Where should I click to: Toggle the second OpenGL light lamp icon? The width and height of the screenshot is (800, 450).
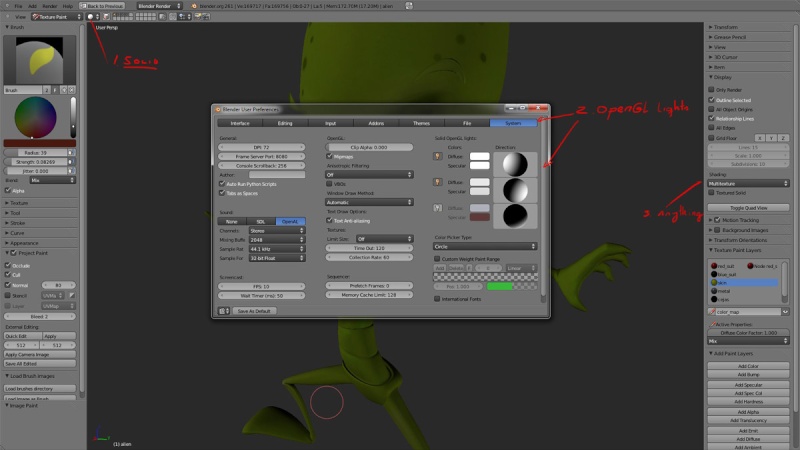[x=437, y=182]
